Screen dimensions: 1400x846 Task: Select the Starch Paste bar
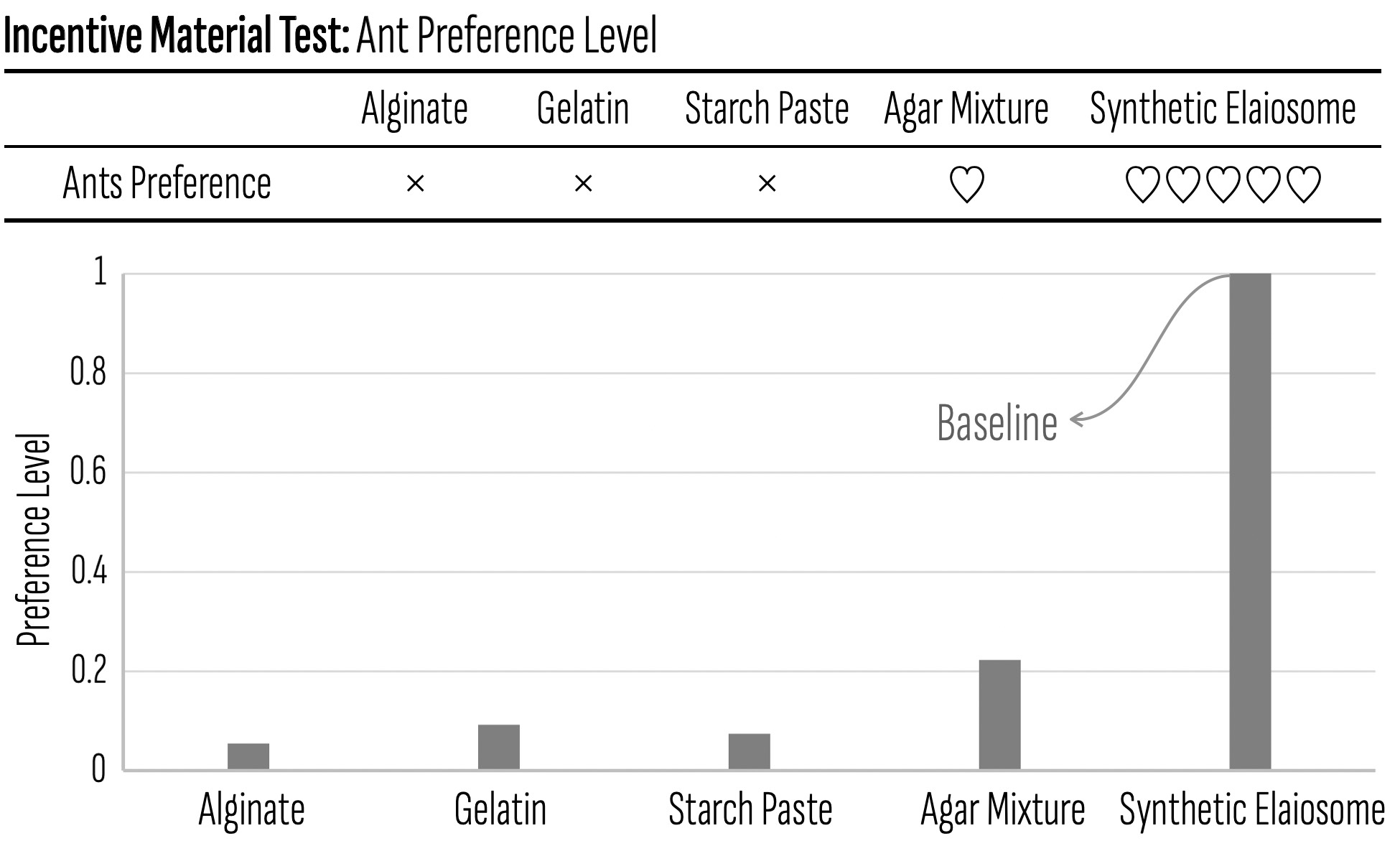[x=749, y=751]
